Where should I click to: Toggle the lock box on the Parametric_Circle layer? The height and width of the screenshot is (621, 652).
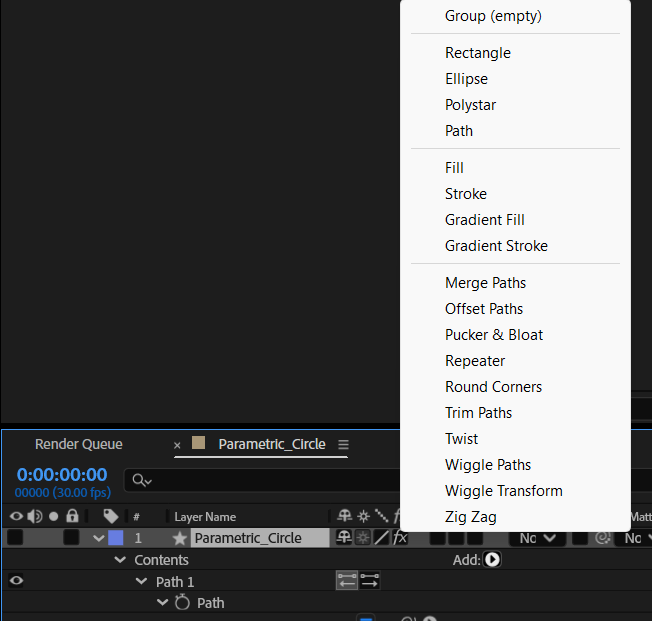click(x=71, y=537)
